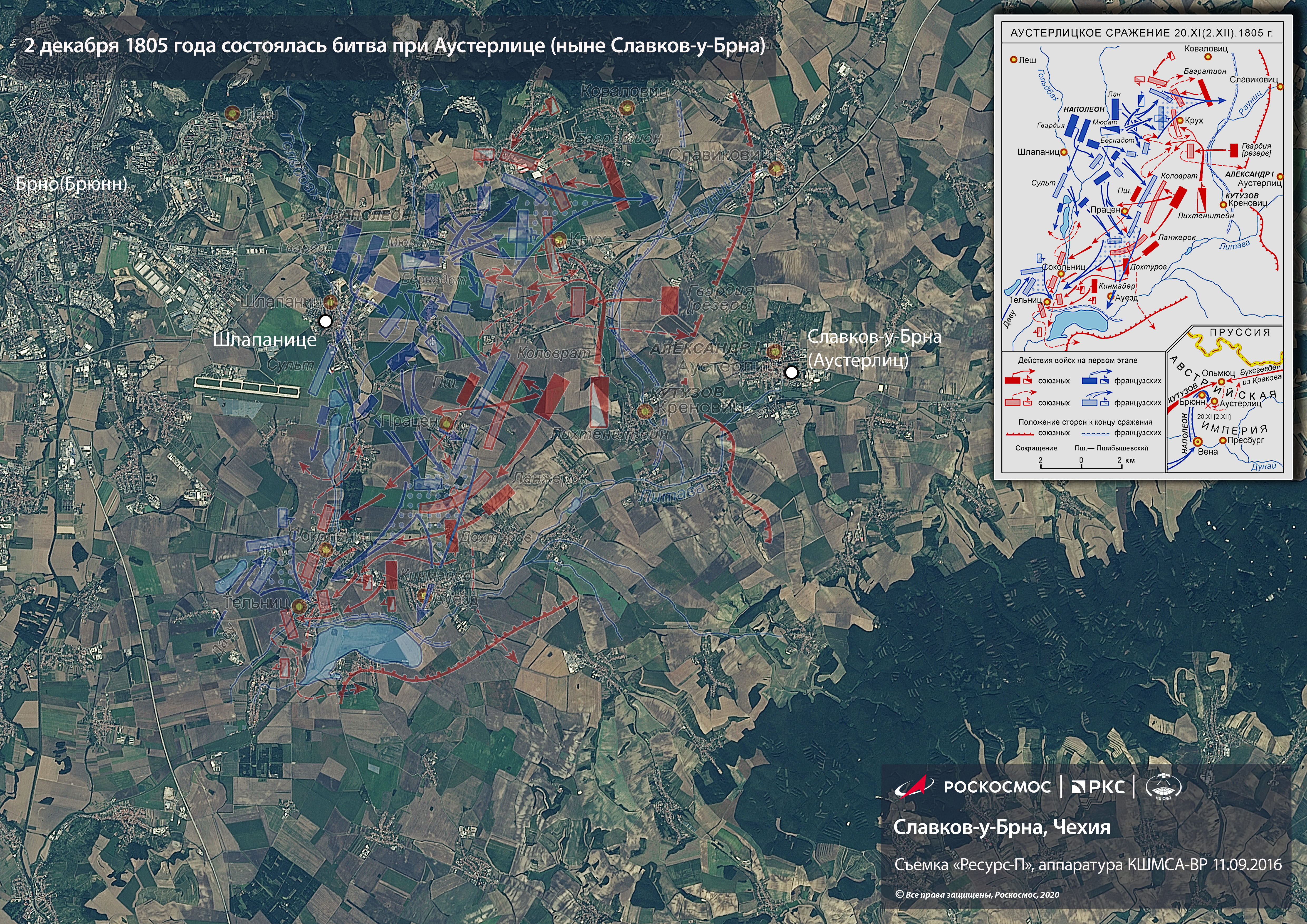This screenshot has width=1307, height=924.
Task: Click the АЛЕКСАНДР I label in the inset map
Action: coord(1249,174)
